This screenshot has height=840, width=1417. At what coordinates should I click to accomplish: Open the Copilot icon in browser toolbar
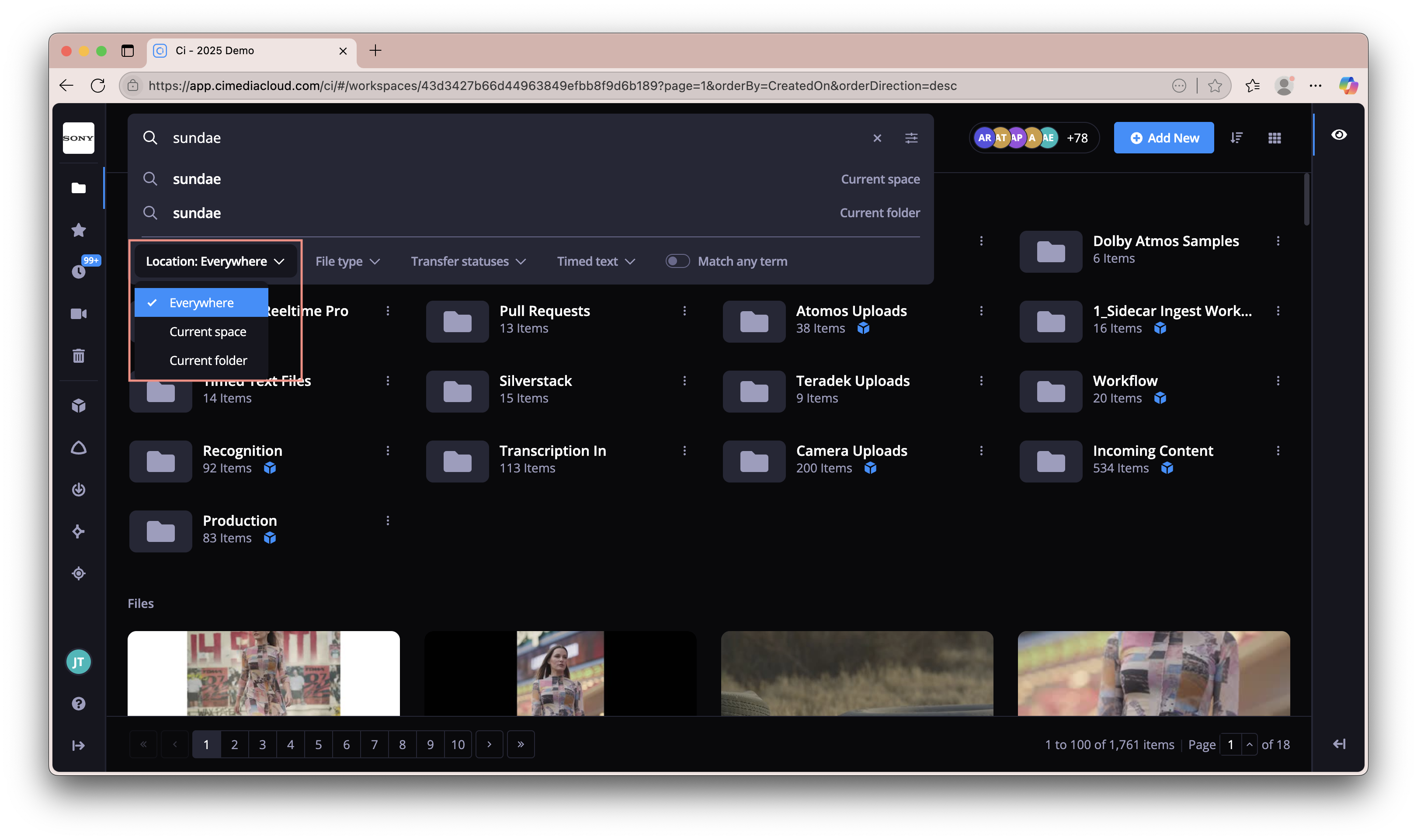coord(1348,86)
